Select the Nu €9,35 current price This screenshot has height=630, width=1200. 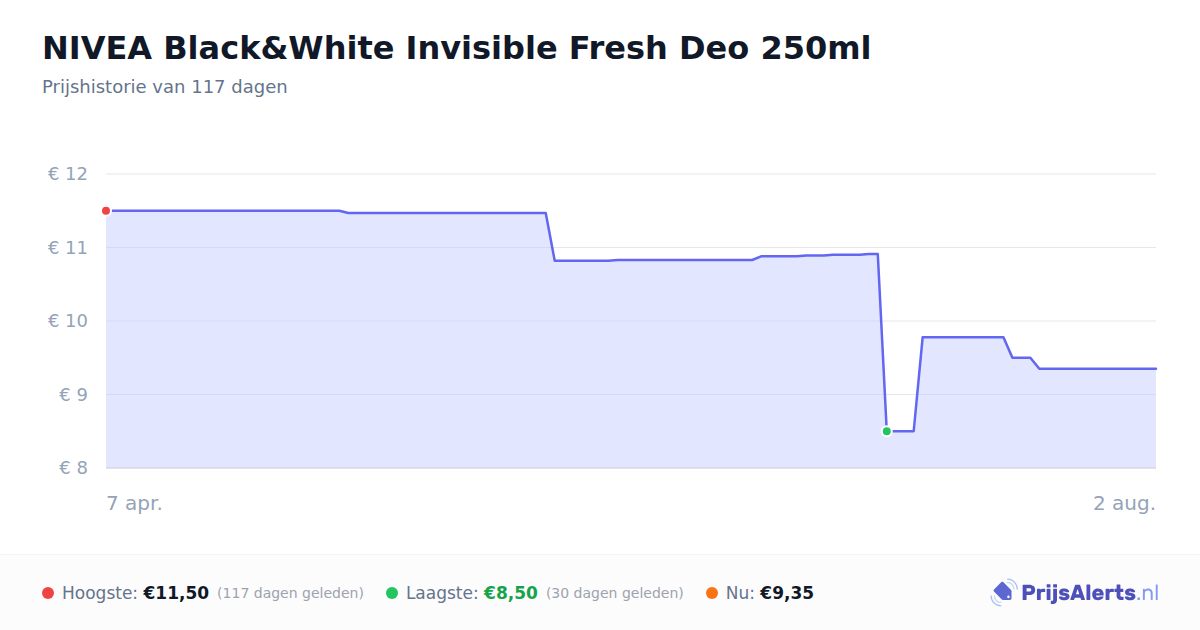pyautogui.click(x=787, y=593)
